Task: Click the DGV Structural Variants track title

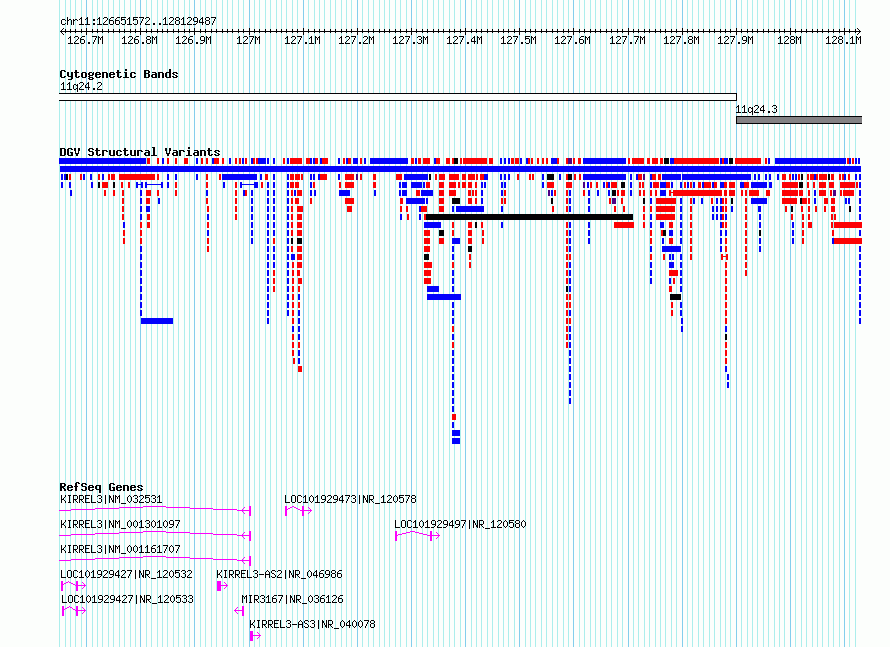Action: 140,152
